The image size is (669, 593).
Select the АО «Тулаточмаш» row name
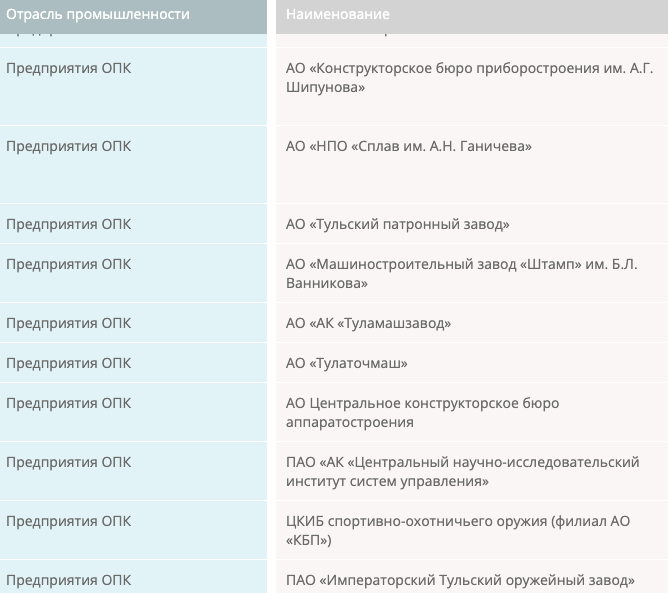pos(346,363)
